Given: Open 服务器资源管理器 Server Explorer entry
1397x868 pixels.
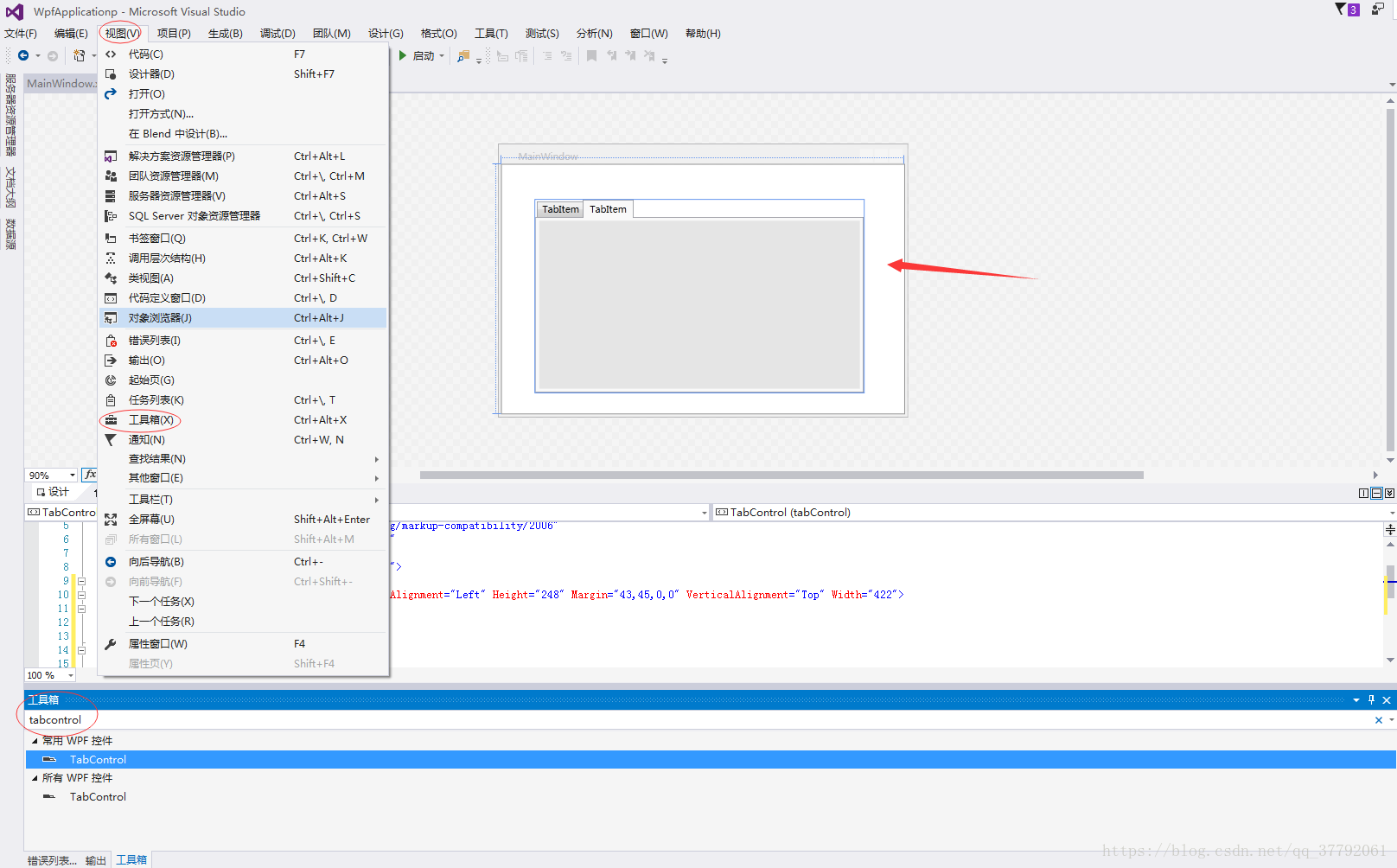Looking at the screenshot, I should coord(244,195).
